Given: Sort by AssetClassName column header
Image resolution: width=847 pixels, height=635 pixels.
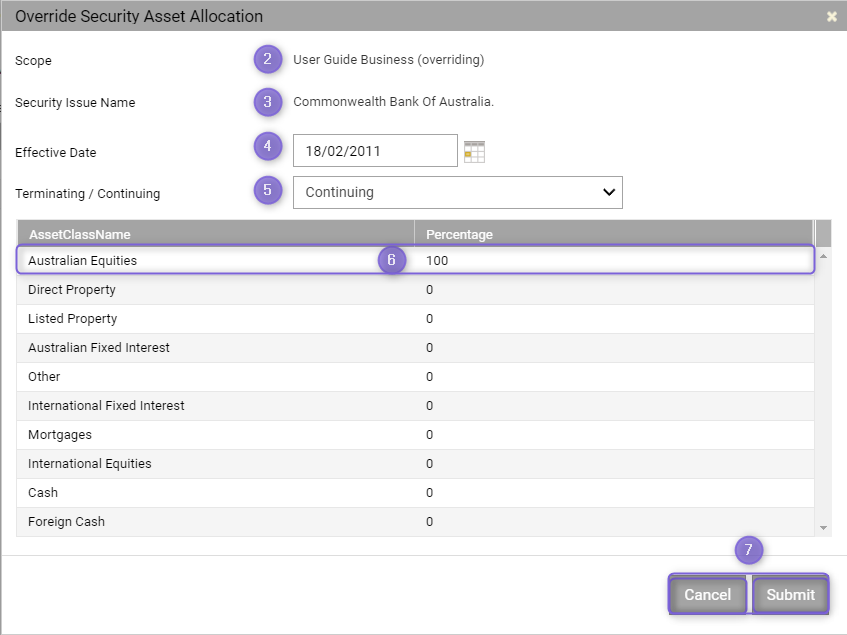Looking at the screenshot, I should (x=216, y=234).
